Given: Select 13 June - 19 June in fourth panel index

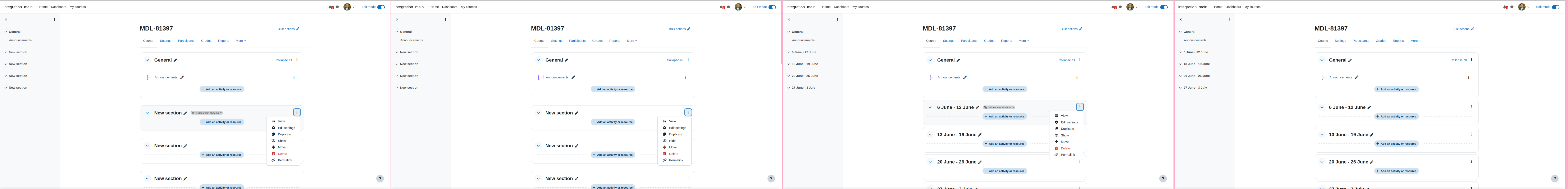Looking at the screenshot, I should coord(1197,64).
